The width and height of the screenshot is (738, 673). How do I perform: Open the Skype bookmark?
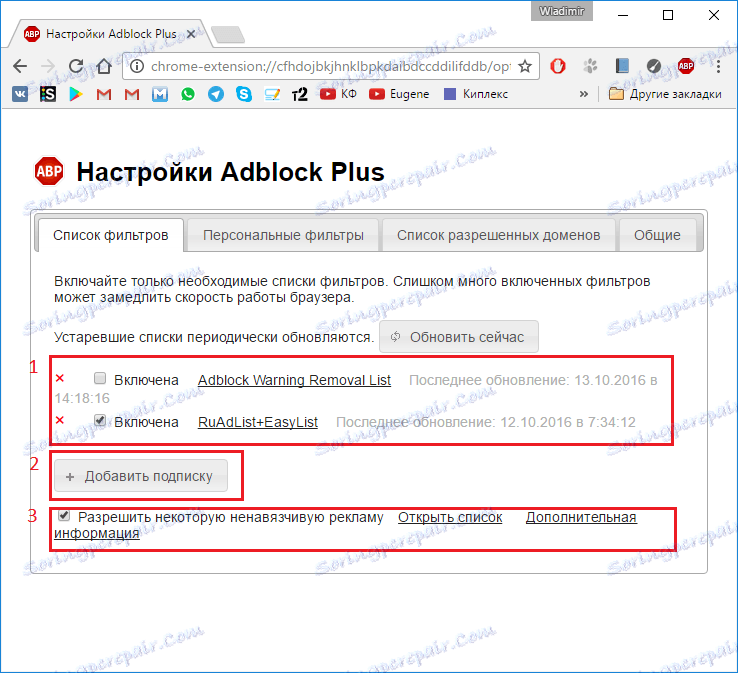(244, 94)
